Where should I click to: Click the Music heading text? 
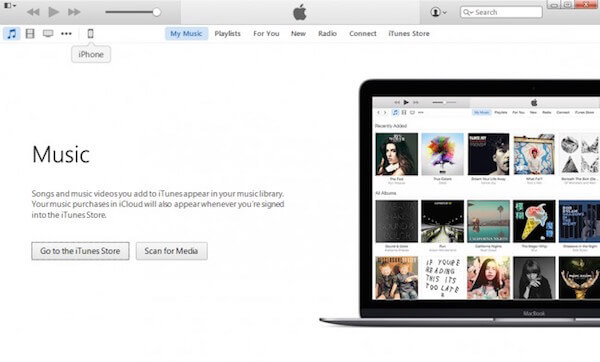[61, 155]
